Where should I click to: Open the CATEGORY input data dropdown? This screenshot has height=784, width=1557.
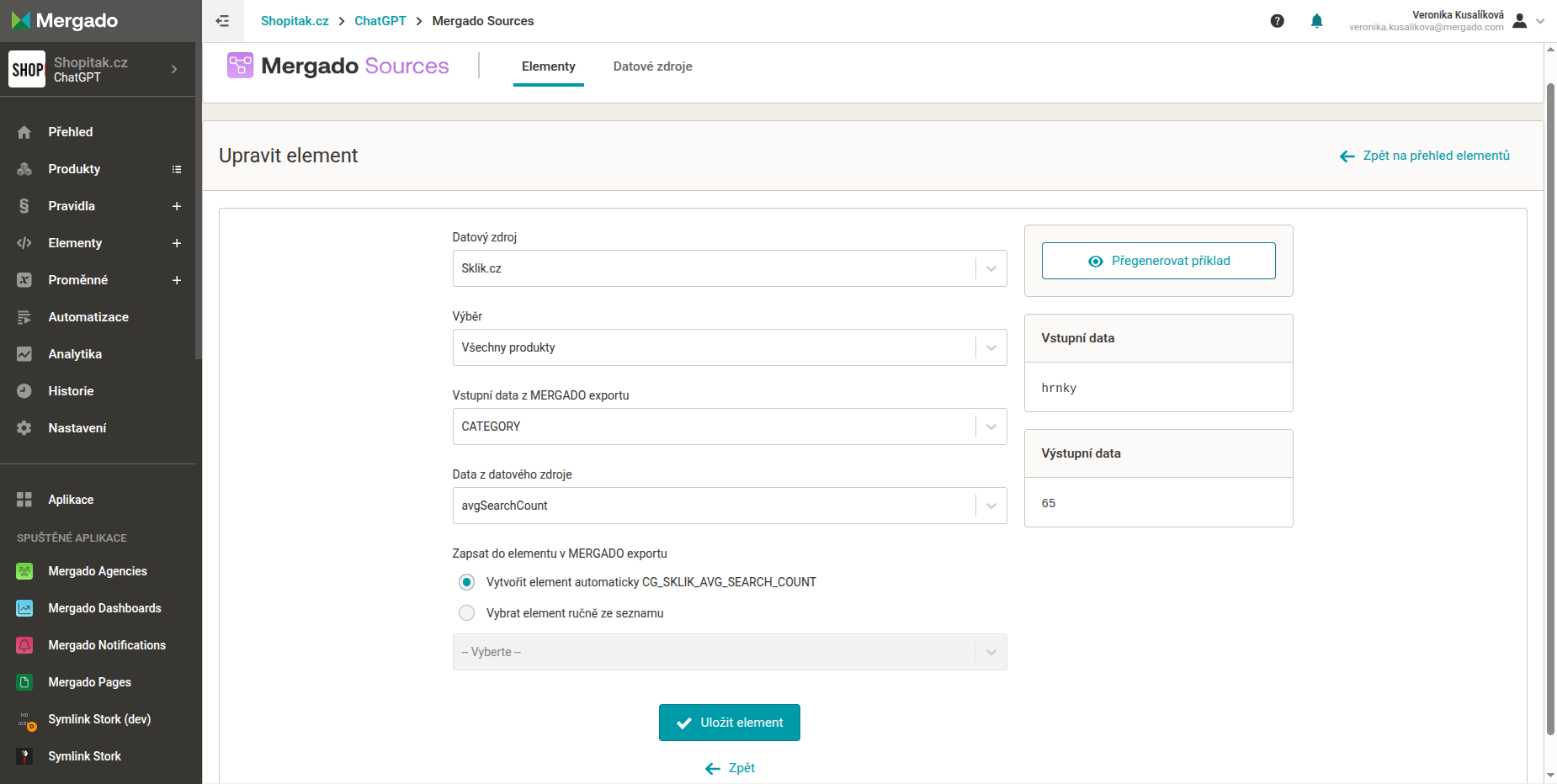click(x=730, y=426)
